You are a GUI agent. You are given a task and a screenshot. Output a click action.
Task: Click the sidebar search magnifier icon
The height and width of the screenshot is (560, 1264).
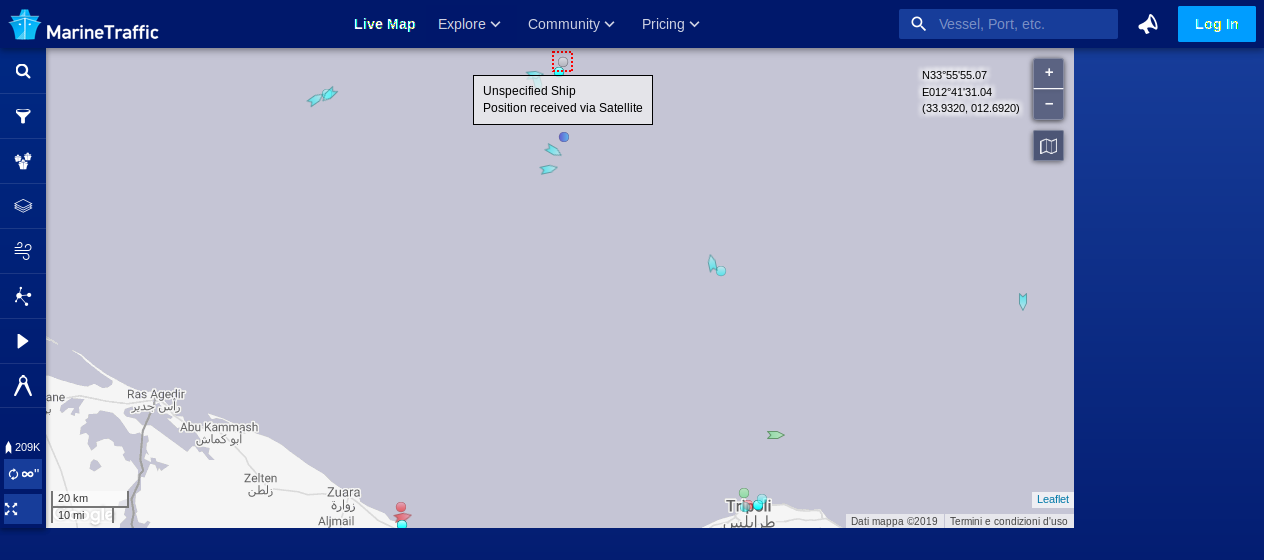click(23, 71)
